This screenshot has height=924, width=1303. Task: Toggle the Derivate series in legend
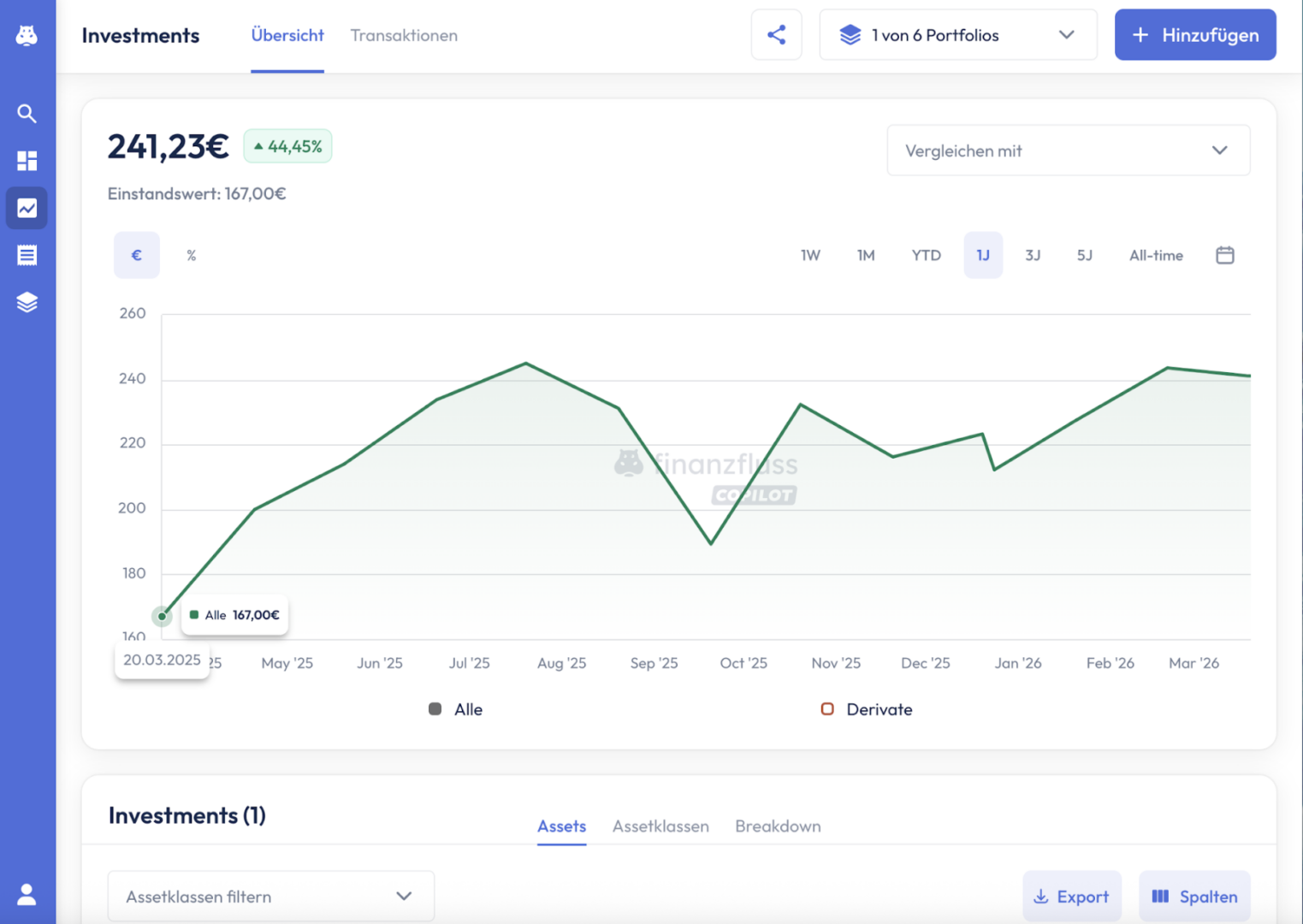867,709
